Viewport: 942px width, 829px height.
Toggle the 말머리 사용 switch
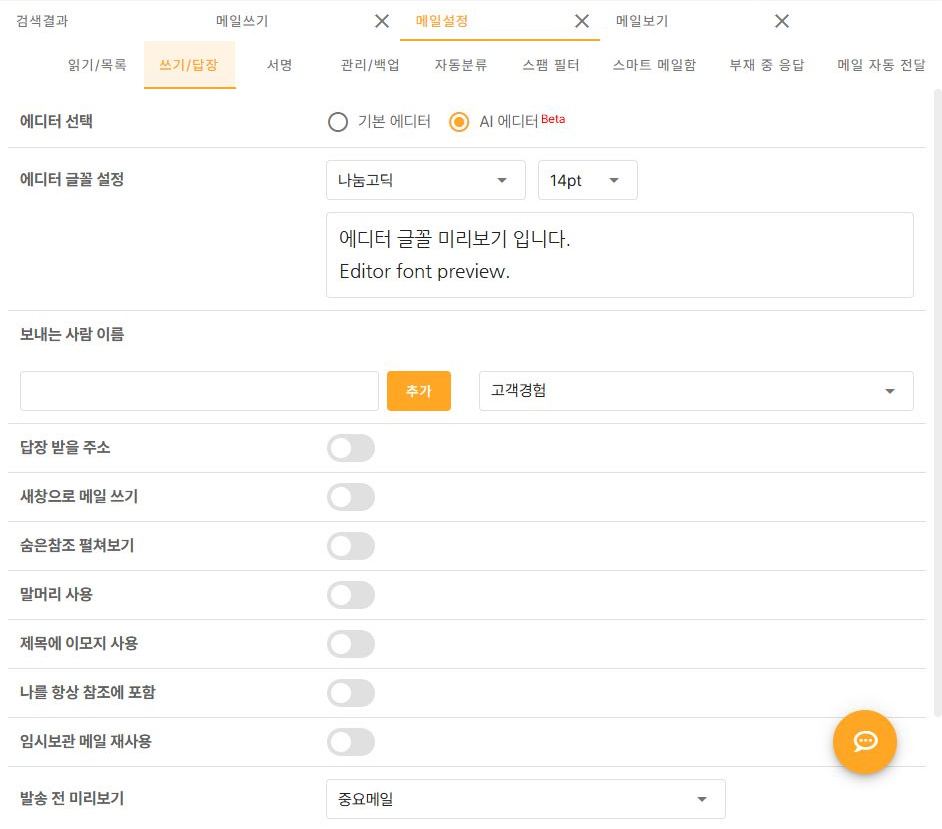(351, 595)
